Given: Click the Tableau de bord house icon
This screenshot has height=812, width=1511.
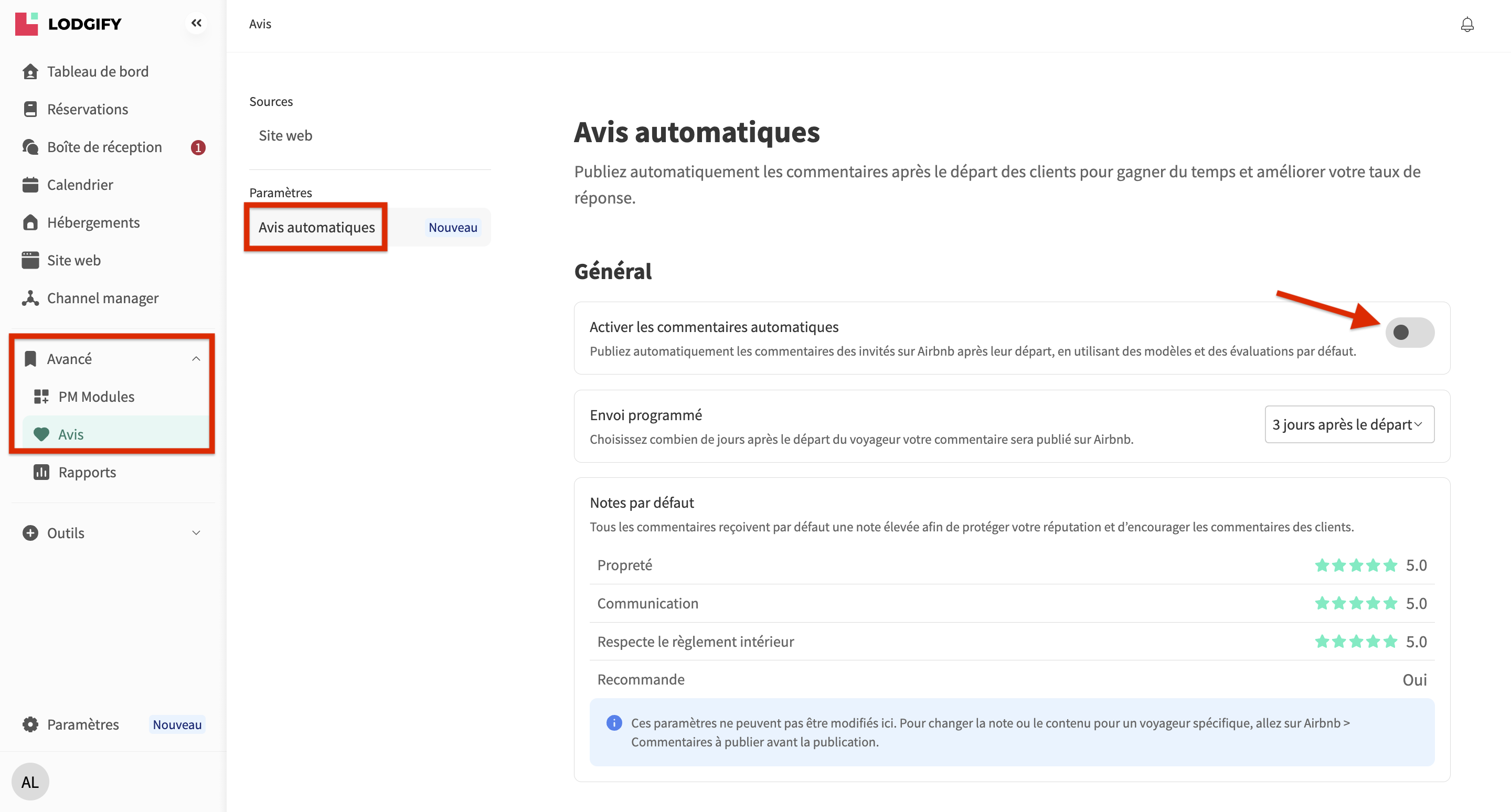Looking at the screenshot, I should coord(30,71).
